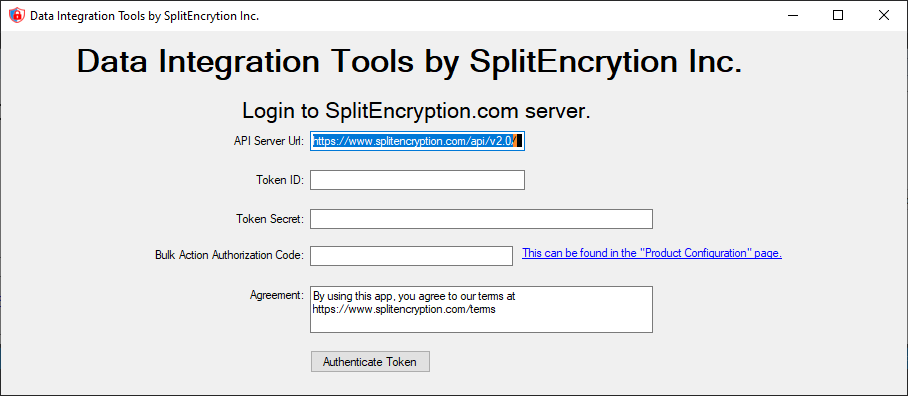Open the "Product Configuration" page link
This screenshot has height=396, width=908.
652,253
